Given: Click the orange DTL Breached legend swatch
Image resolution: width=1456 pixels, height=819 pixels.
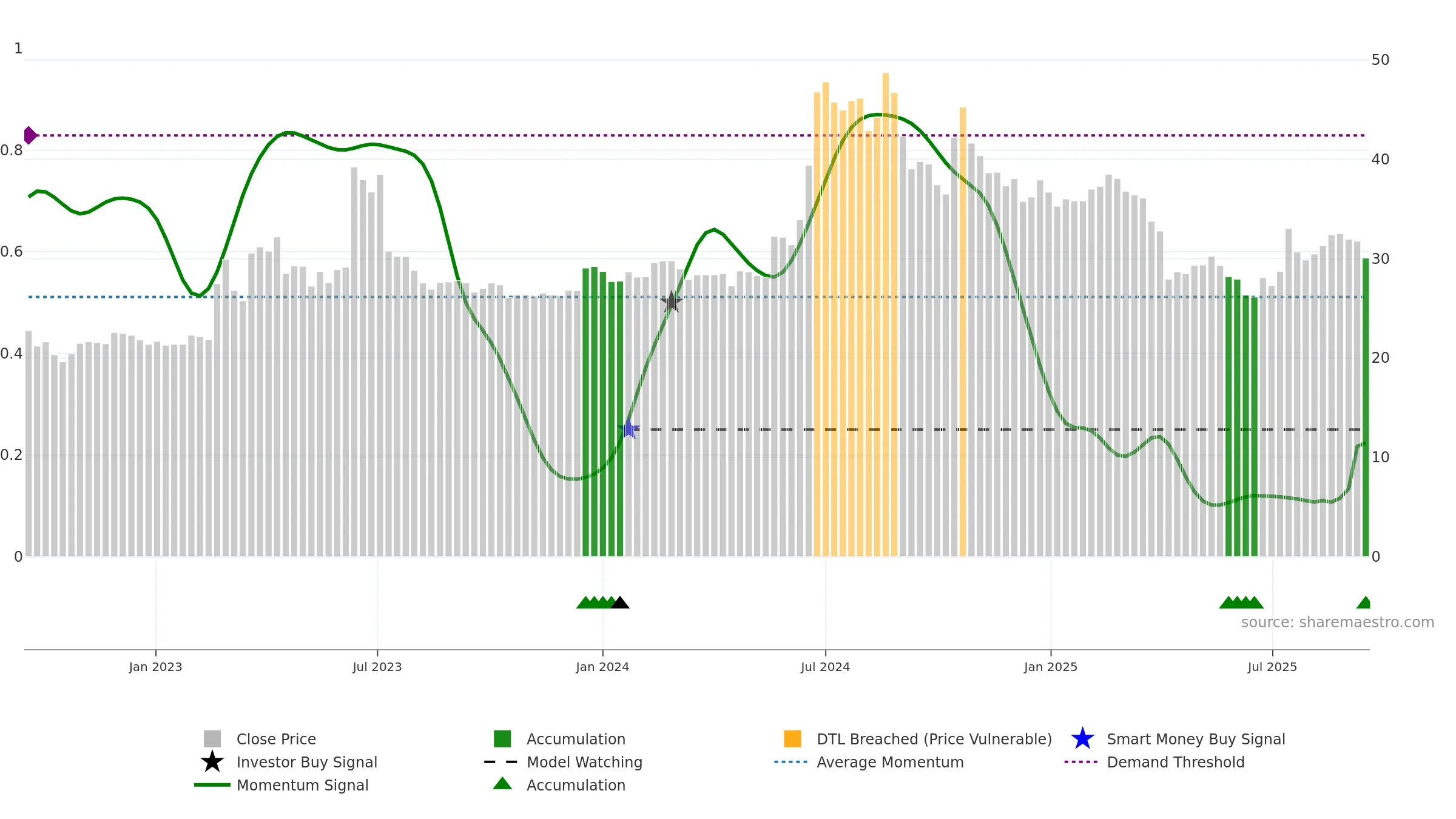Looking at the screenshot, I should pyautogui.click(x=792, y=739).
